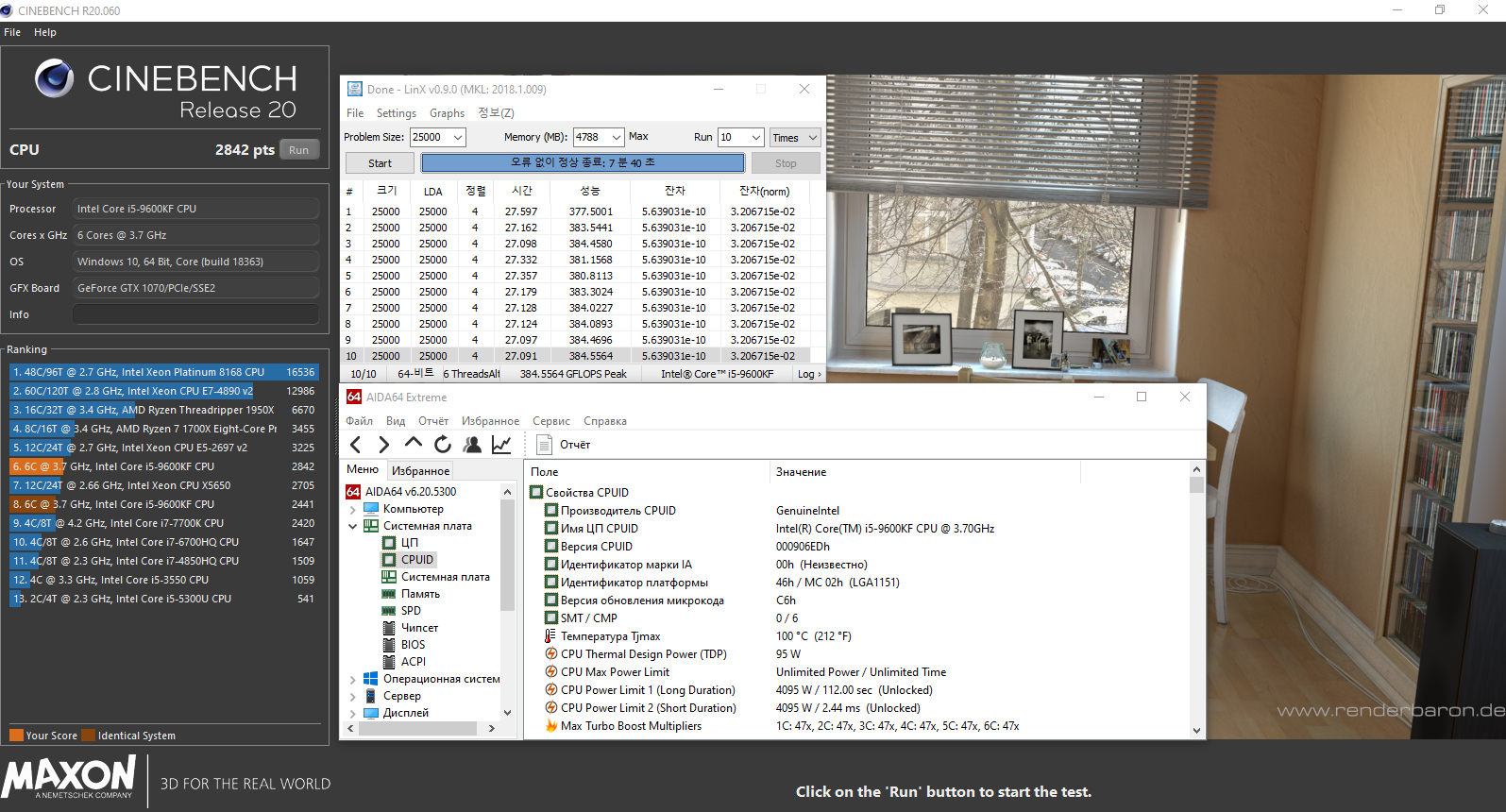The width and height of the screenshot is (1506, 812).
Task: Click the Start button in LinX
Action: point(380,163)
